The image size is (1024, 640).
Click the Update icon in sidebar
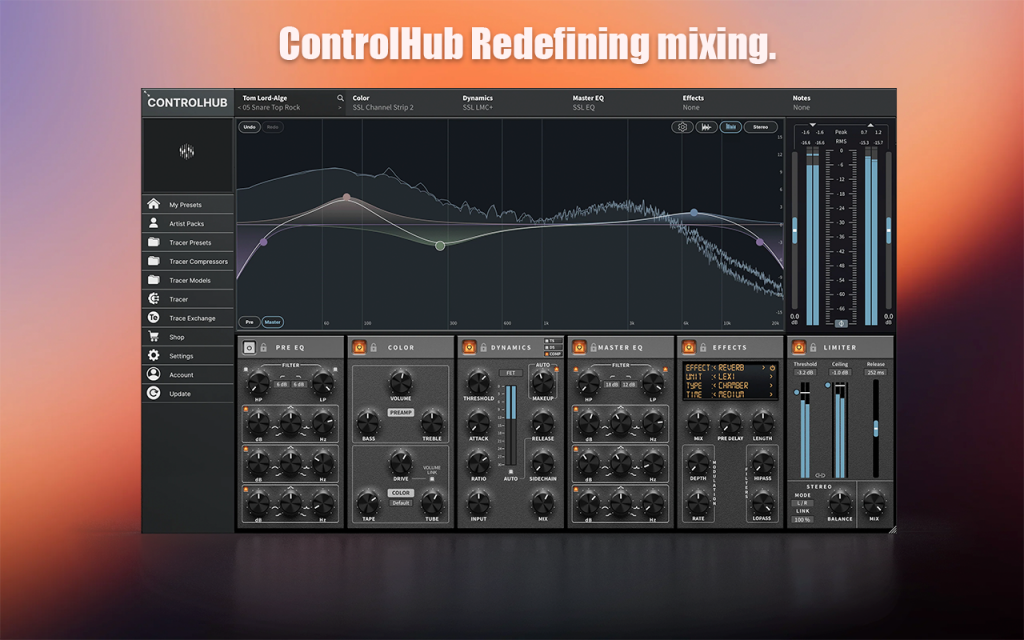point(153,393)
